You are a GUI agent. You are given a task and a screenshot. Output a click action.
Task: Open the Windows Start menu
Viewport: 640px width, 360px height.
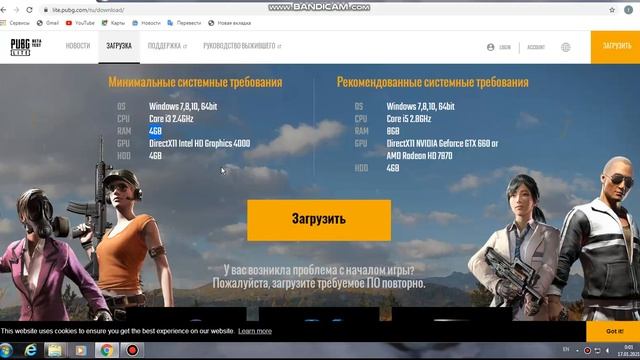[7, 350]
